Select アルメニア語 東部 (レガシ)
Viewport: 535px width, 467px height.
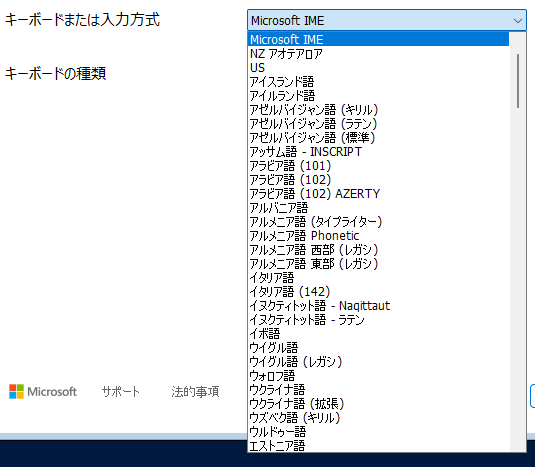coord(378,263)
